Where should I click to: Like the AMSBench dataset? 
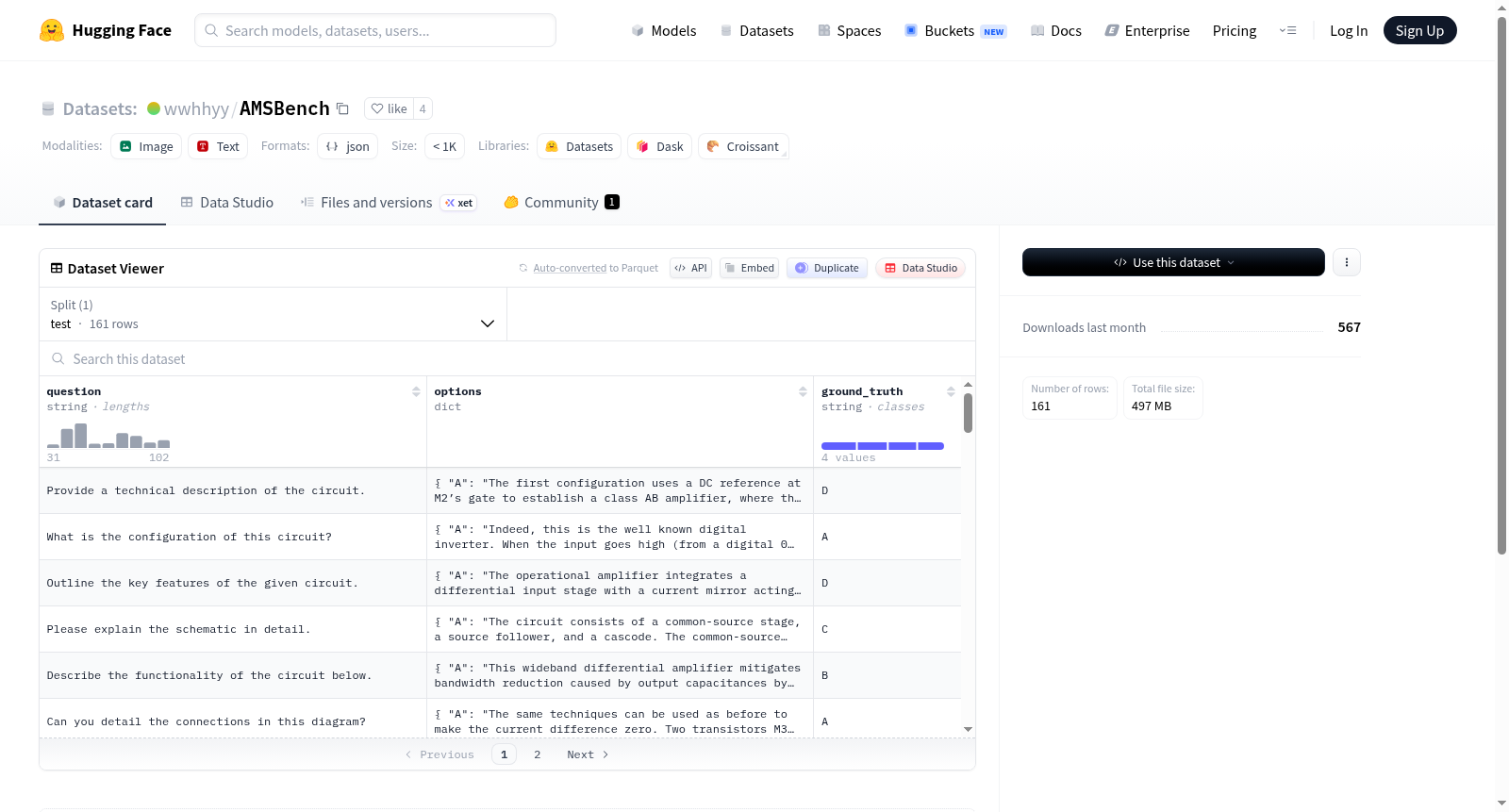389,108
